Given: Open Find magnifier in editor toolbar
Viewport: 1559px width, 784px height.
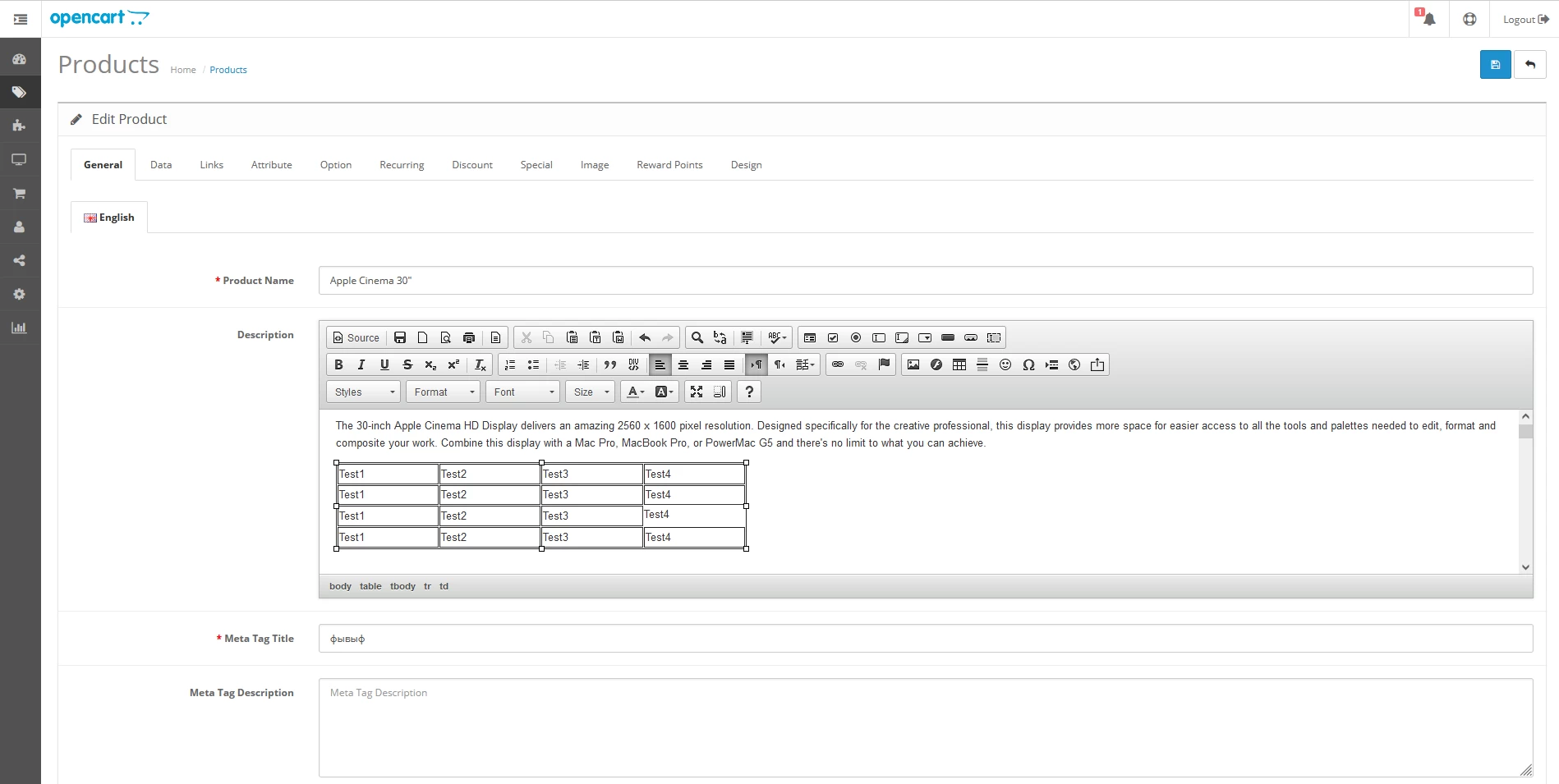Looking at the screenshot, I should 697,337.
